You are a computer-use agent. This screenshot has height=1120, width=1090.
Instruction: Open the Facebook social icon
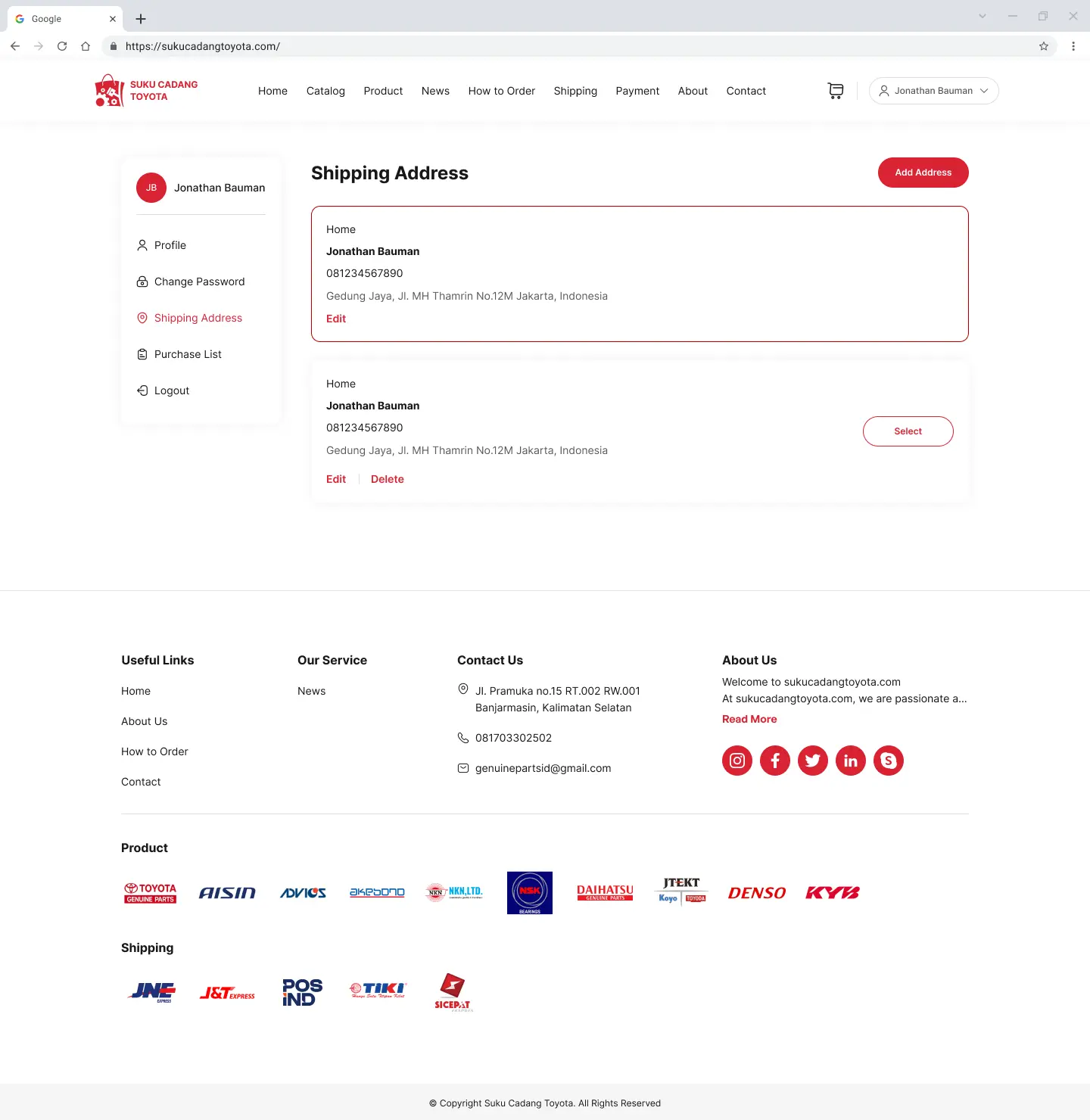pyautogui.click(x=775, y=761)
